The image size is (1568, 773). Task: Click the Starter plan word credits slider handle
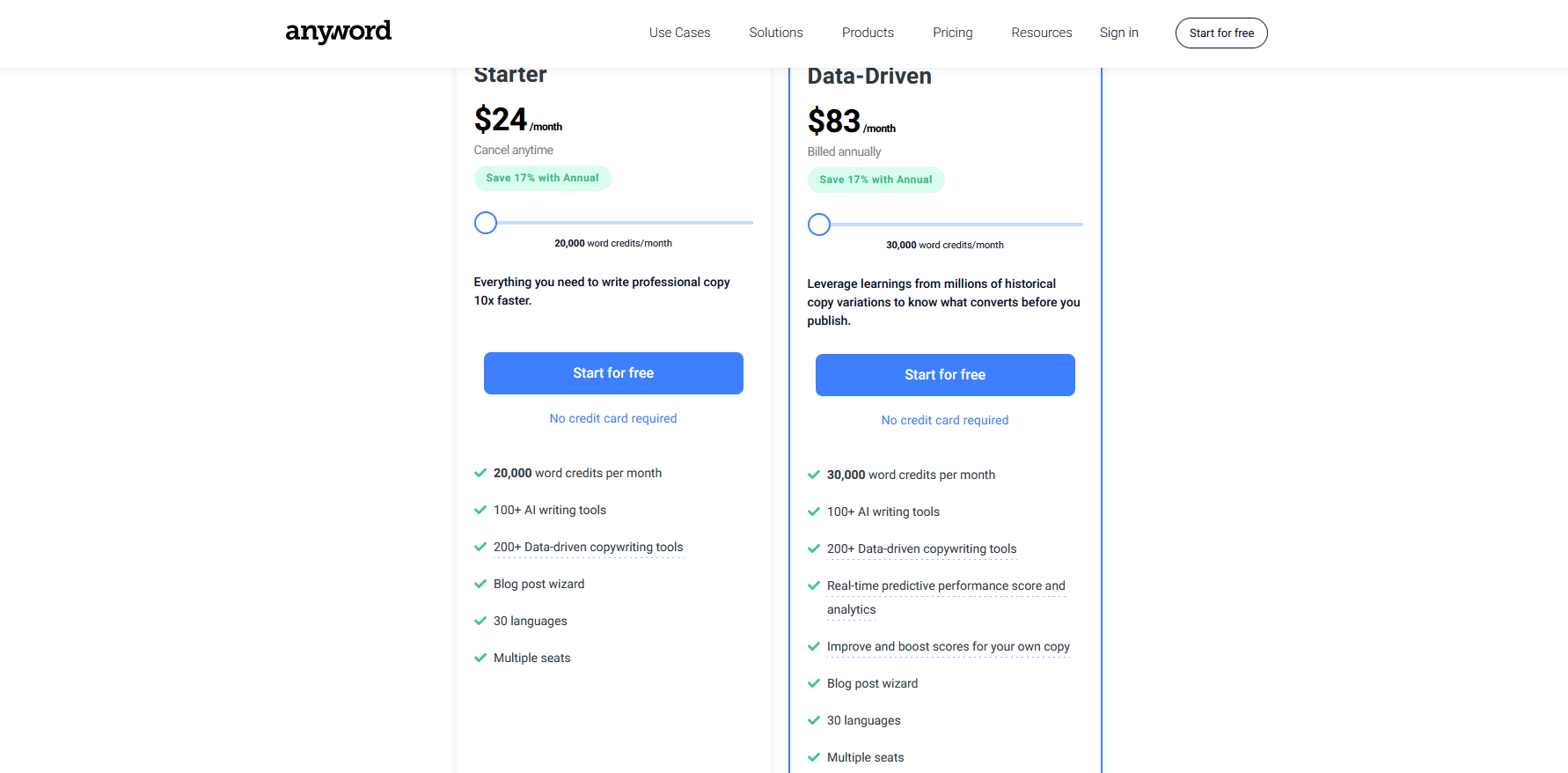486,223
